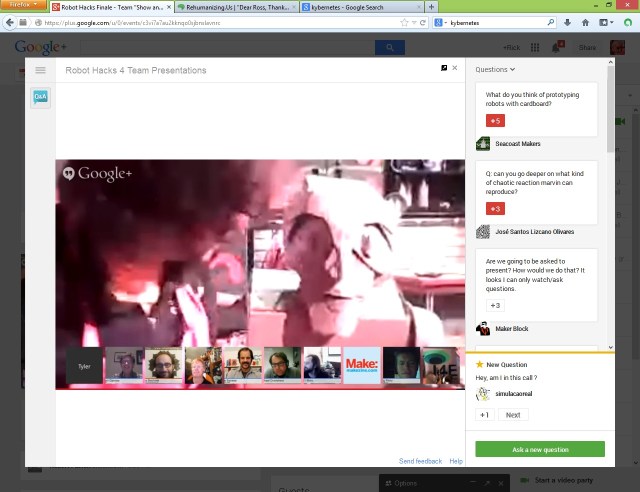Click the Send feedback link

point(420,461)
